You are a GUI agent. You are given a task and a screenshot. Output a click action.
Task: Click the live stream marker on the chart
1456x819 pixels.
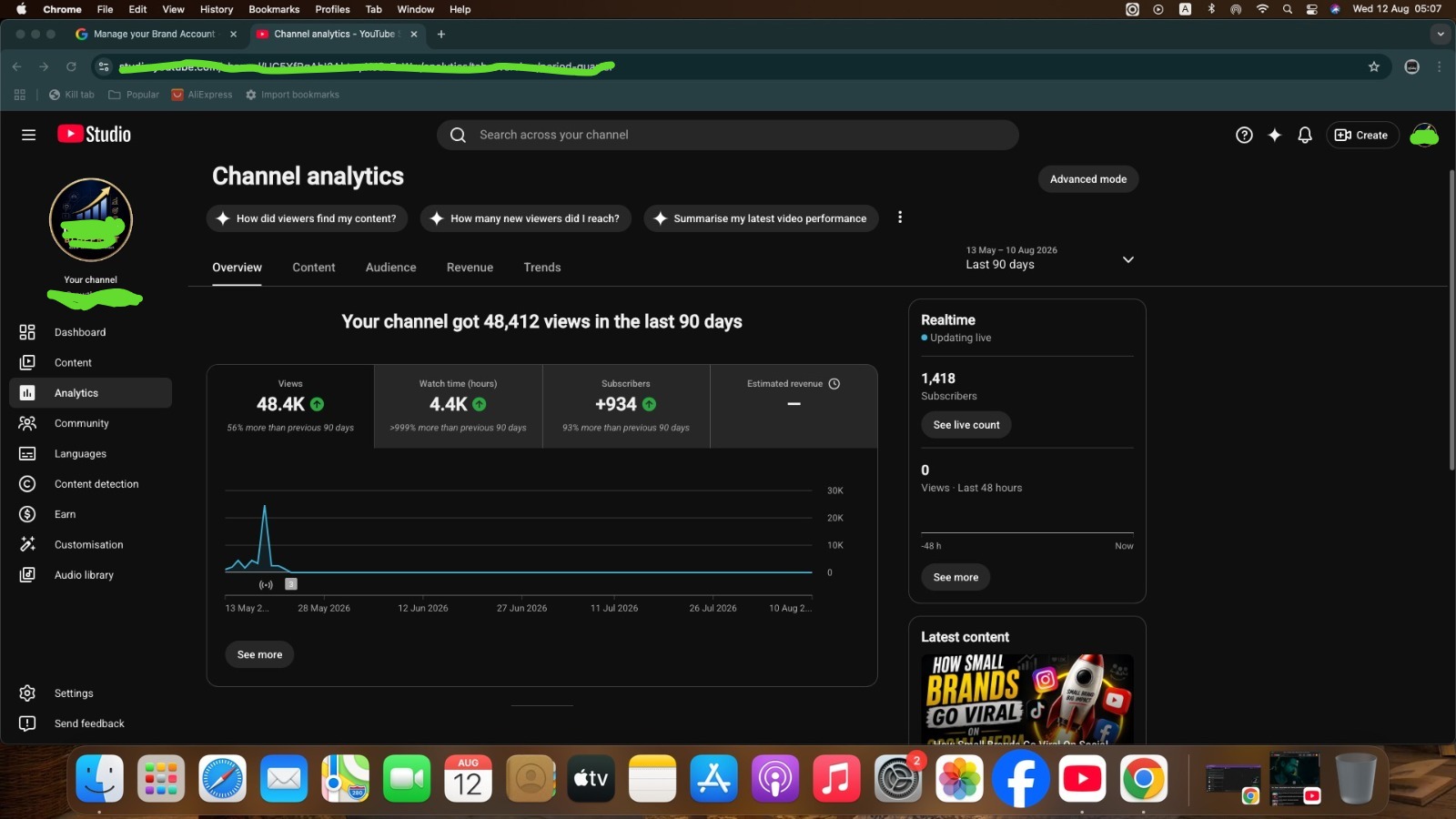click(x=266, y=584)
